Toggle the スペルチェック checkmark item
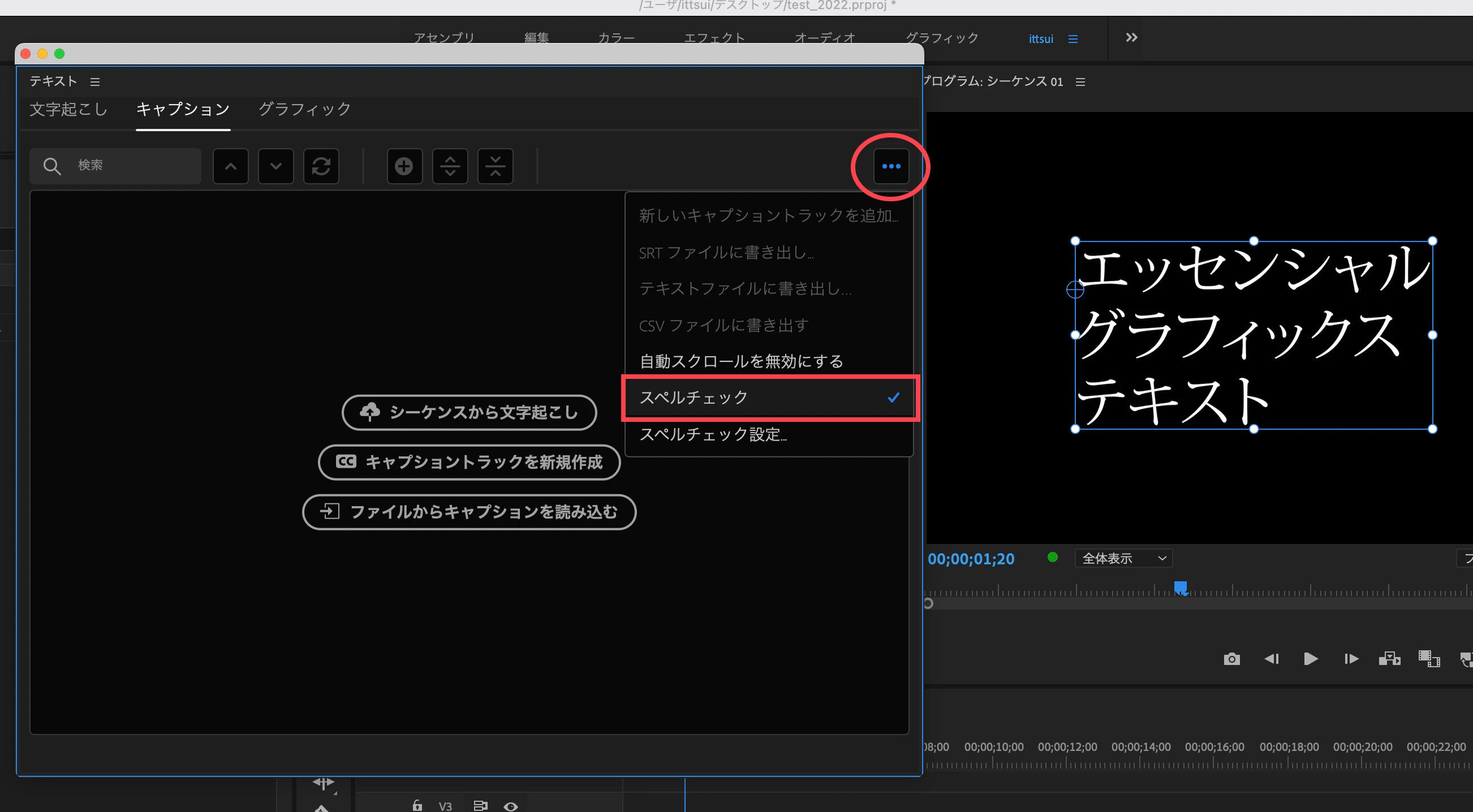This screenshot has height=812, width=1473. point(770,398)
